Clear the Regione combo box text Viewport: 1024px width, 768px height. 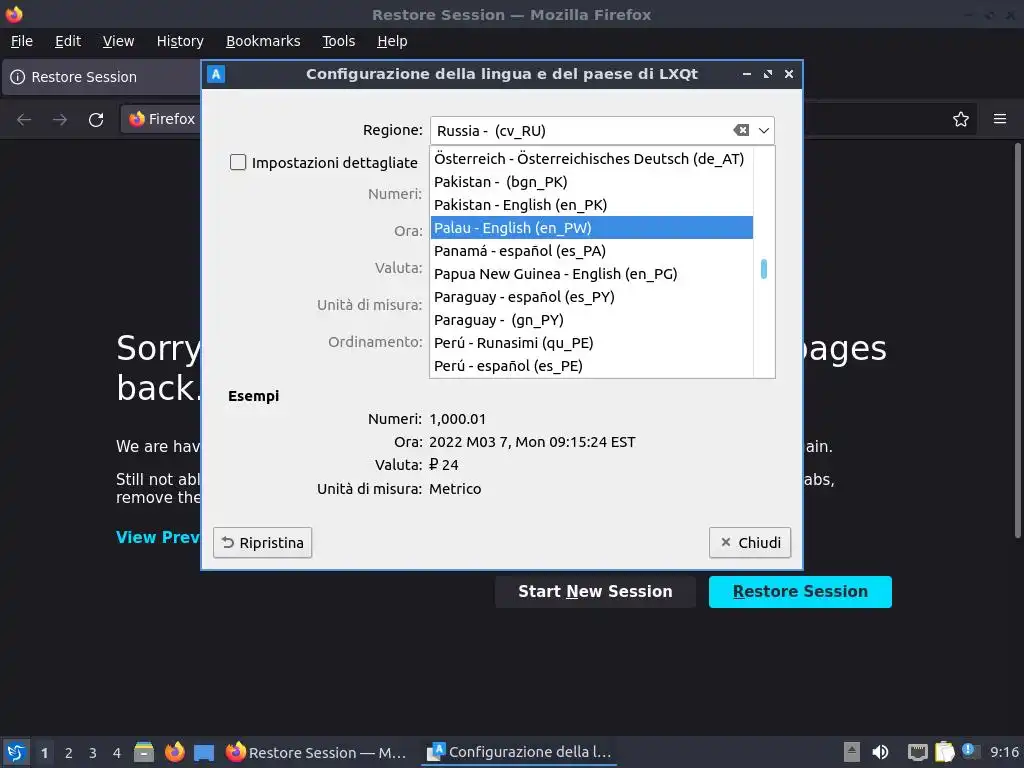pyautogui.click(x=741, y=131)
